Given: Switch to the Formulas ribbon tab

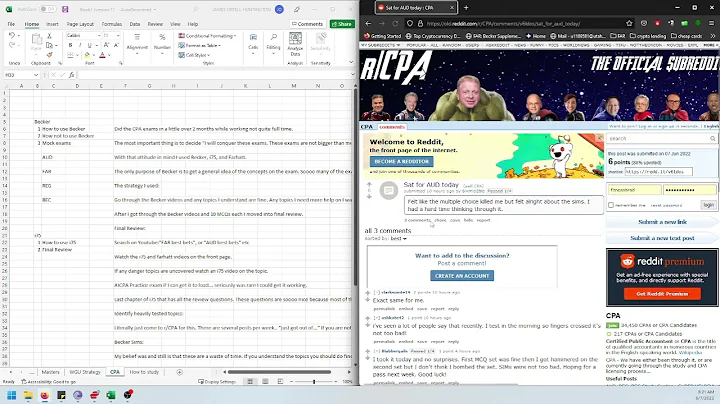Looking at the screenshot, I should click(x=112, y=24).
